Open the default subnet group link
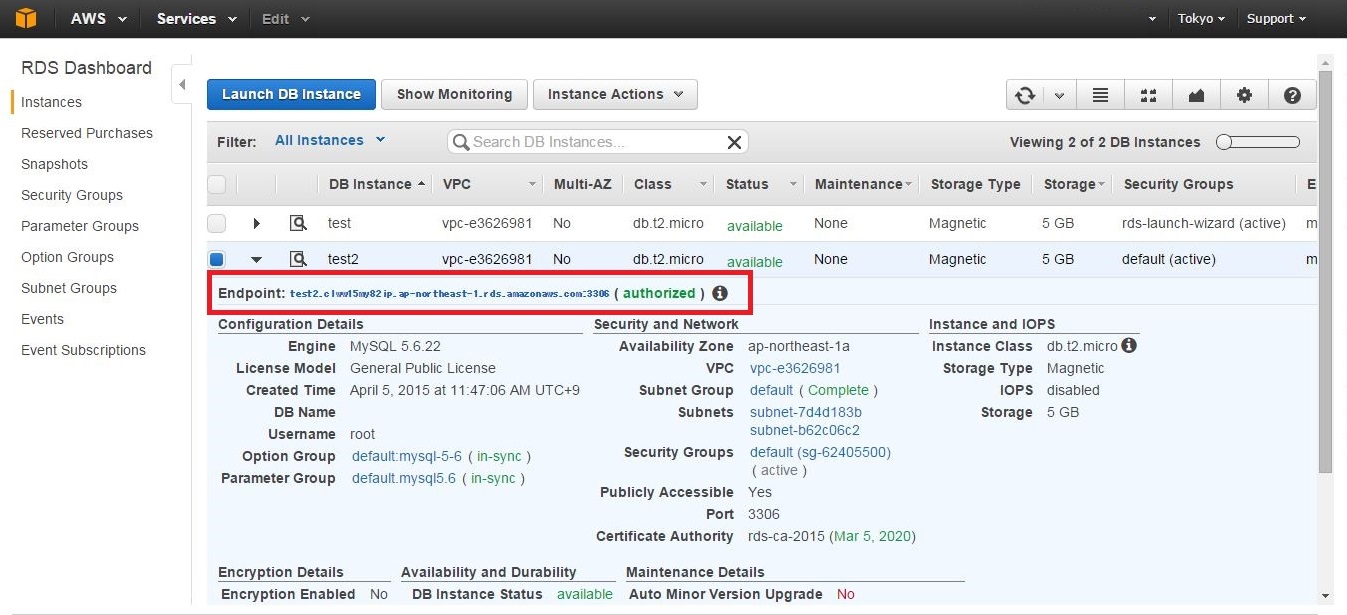Screen dimensions: 1347x615 tap(771, 390)
